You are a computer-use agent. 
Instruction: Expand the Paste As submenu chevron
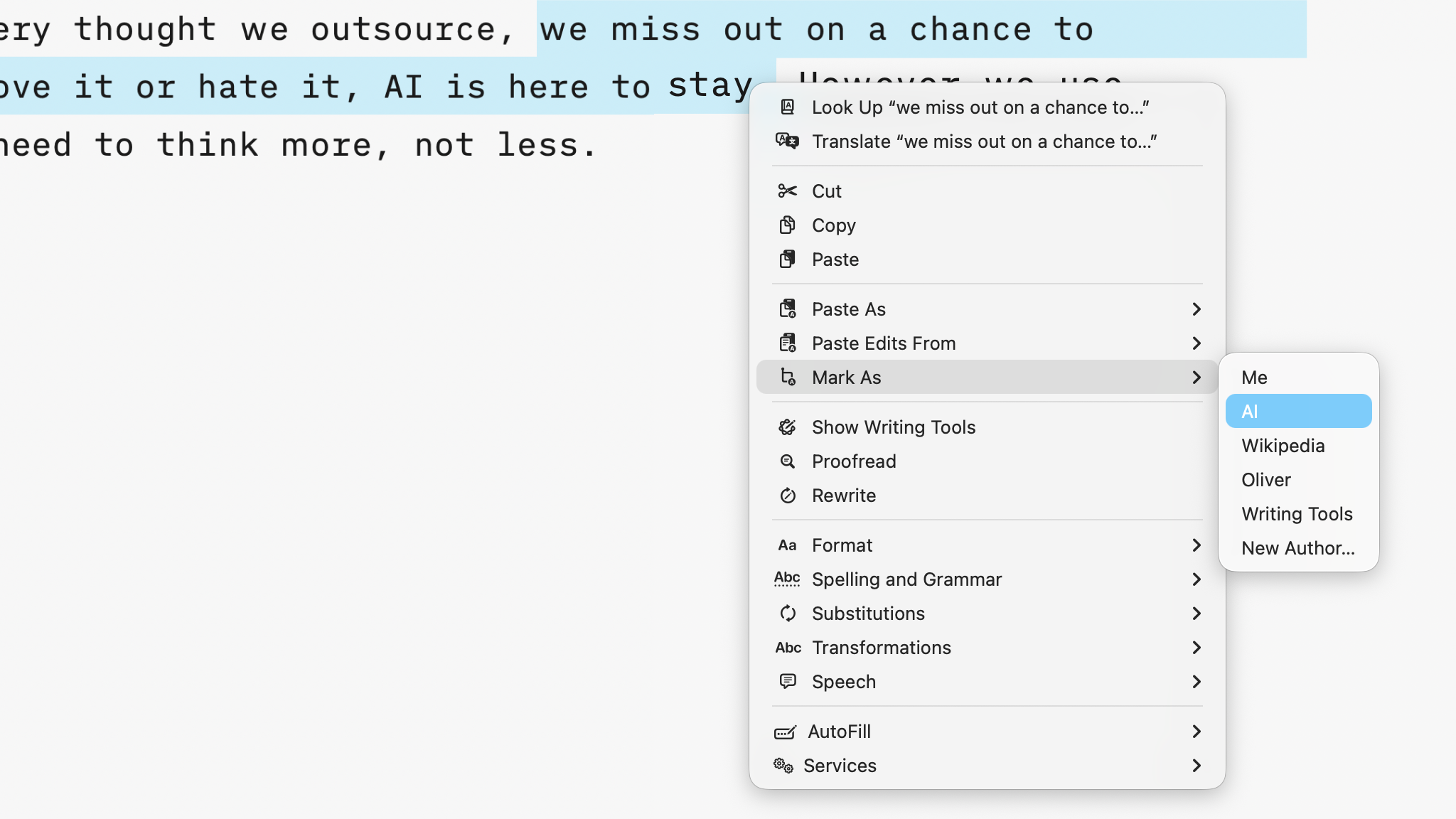click(x=1197, y=309)
